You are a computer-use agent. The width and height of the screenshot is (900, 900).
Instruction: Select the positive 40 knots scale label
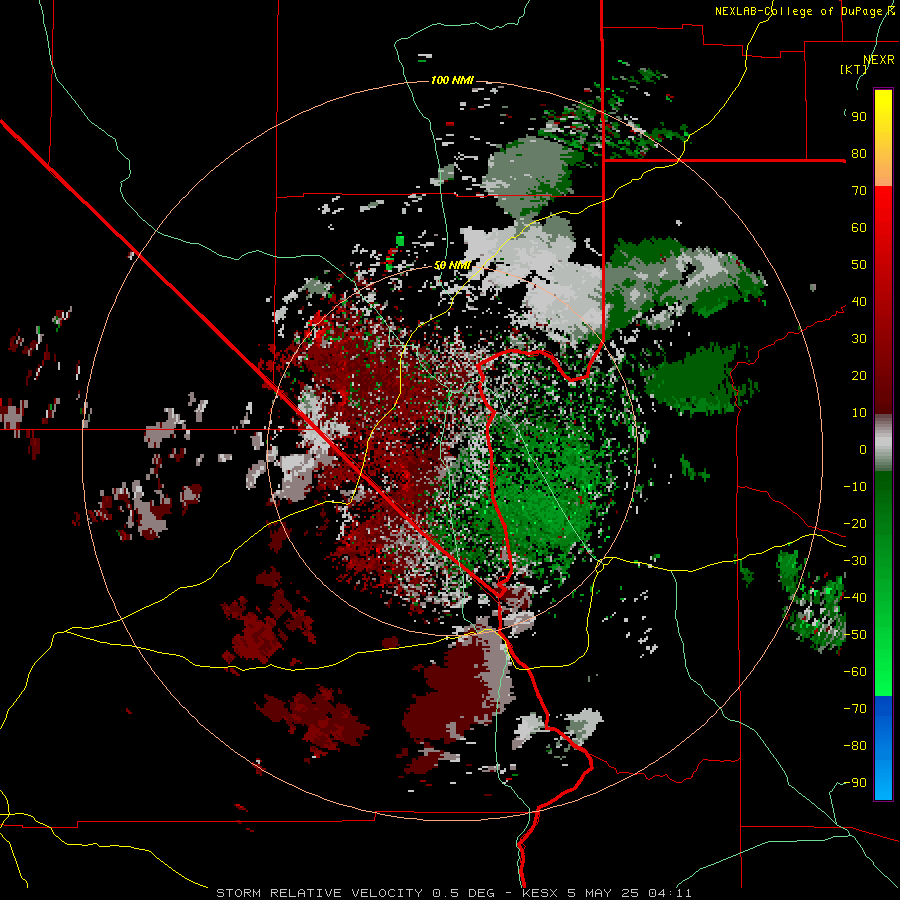click(x=859, y=301)
